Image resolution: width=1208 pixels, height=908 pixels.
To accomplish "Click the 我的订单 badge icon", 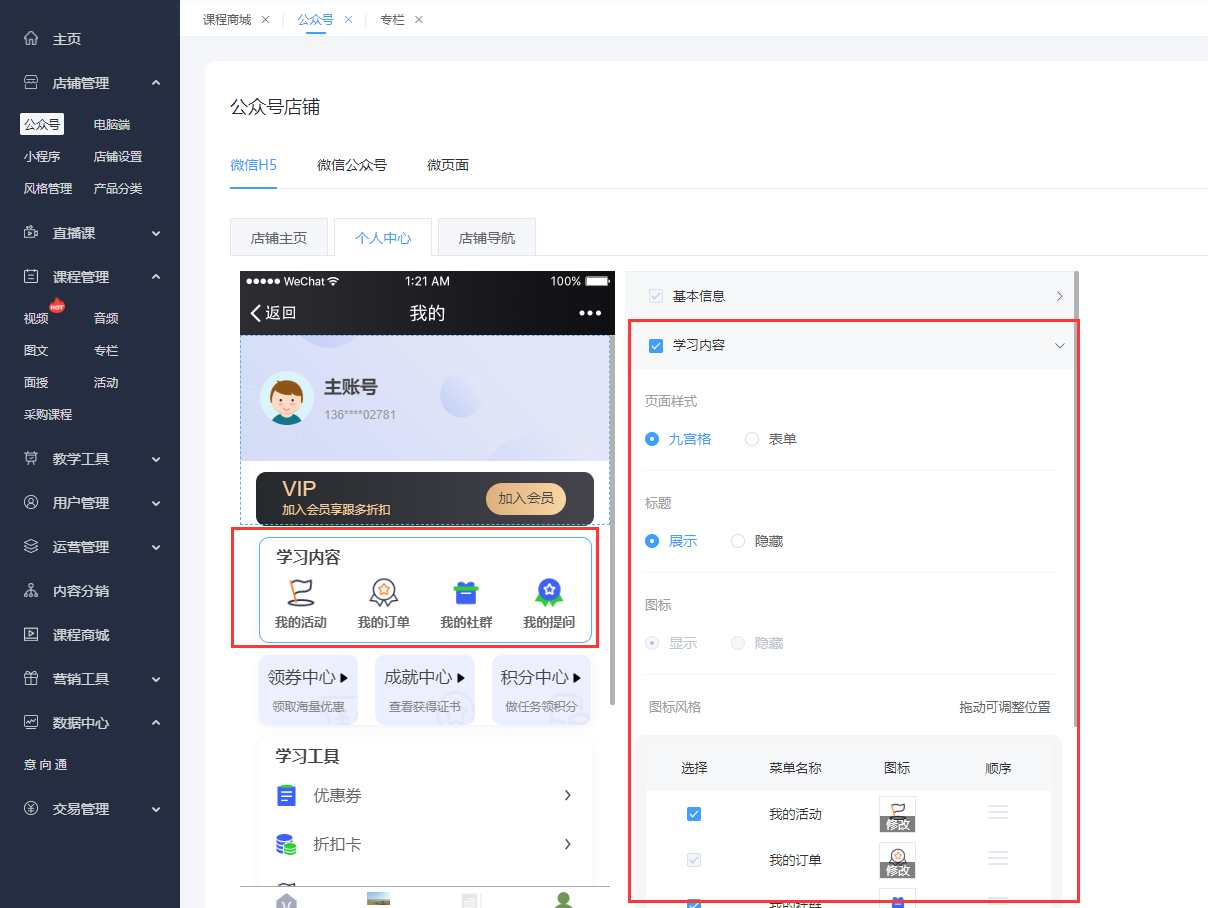I will click(x=383, y=591).
